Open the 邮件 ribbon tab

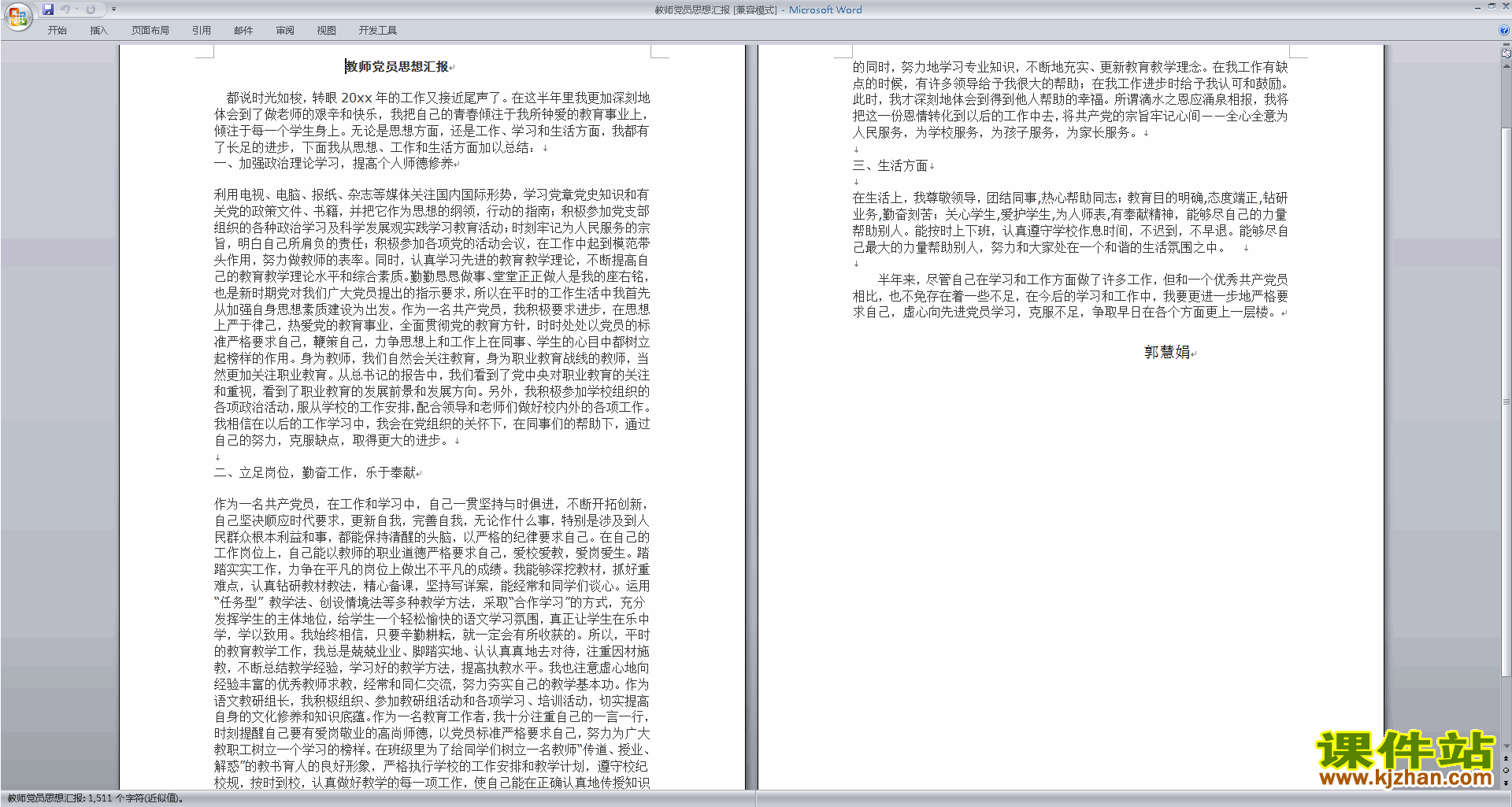pyautogui.click(x=243, y=31)
